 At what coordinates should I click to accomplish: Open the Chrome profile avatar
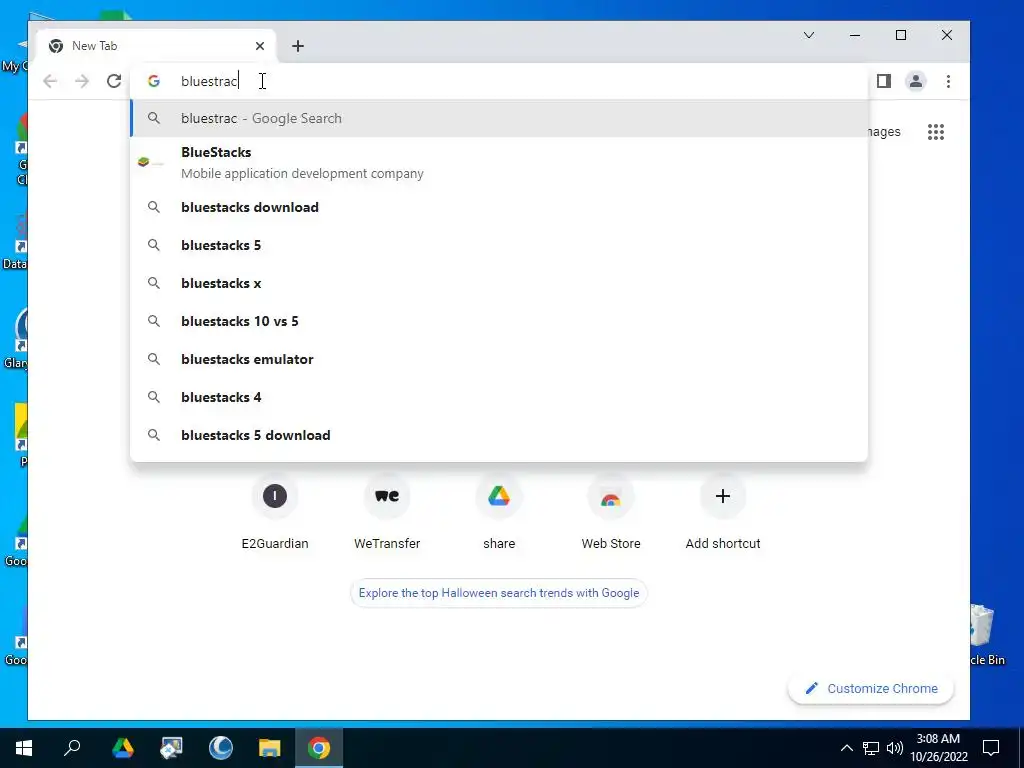tap(916, 81)
